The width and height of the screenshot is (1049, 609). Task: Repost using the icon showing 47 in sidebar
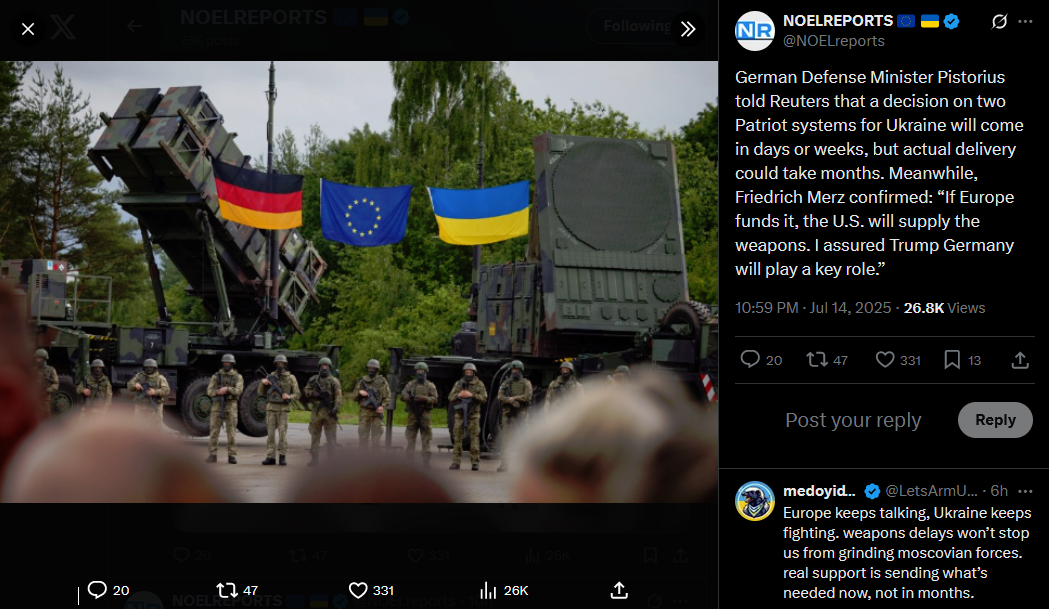tap(816, 359)
